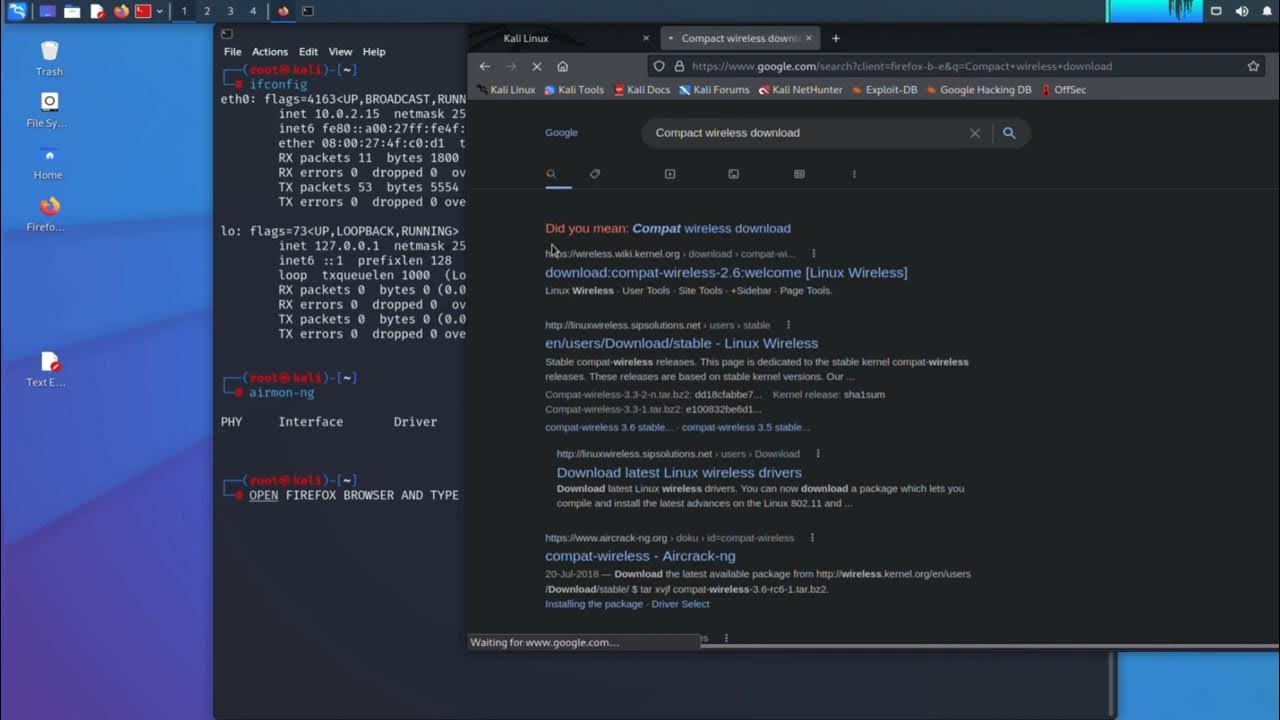The image size is (1280, 720).
Task: Focus the terminal window in the taskbar
Action: (307, 11)
